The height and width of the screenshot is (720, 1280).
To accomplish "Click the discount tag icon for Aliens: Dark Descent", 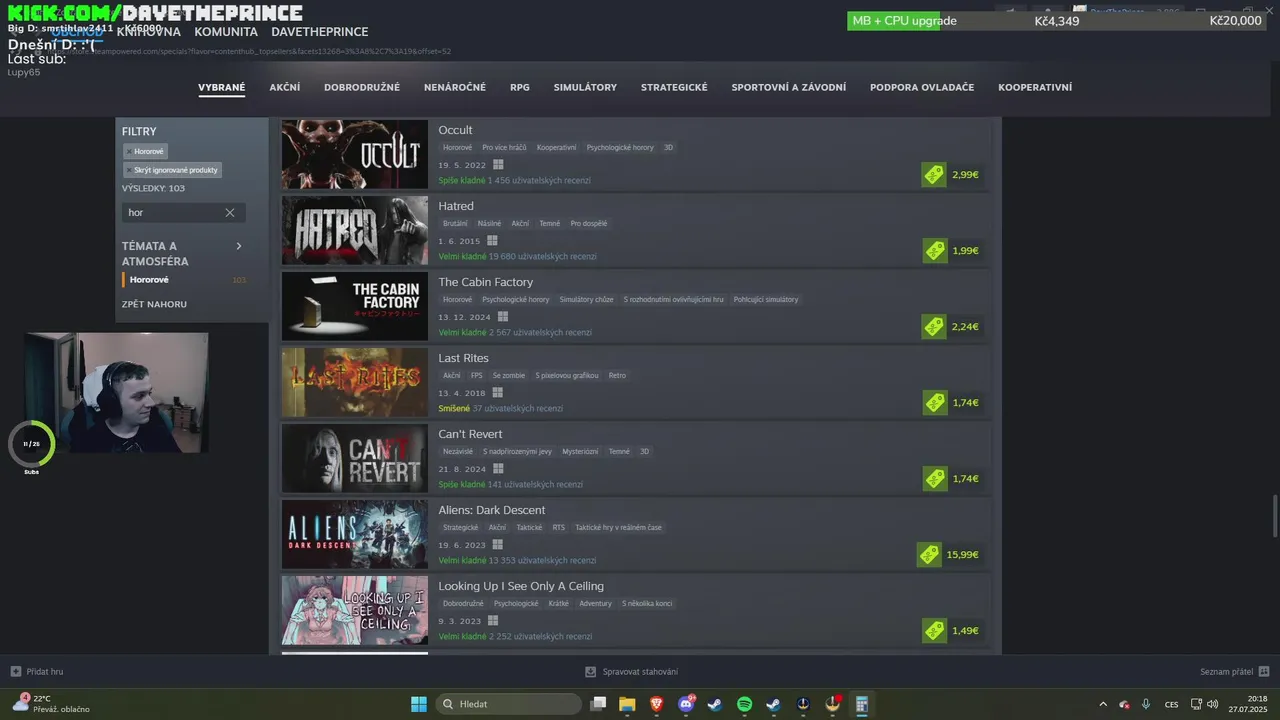I will 929,555.
